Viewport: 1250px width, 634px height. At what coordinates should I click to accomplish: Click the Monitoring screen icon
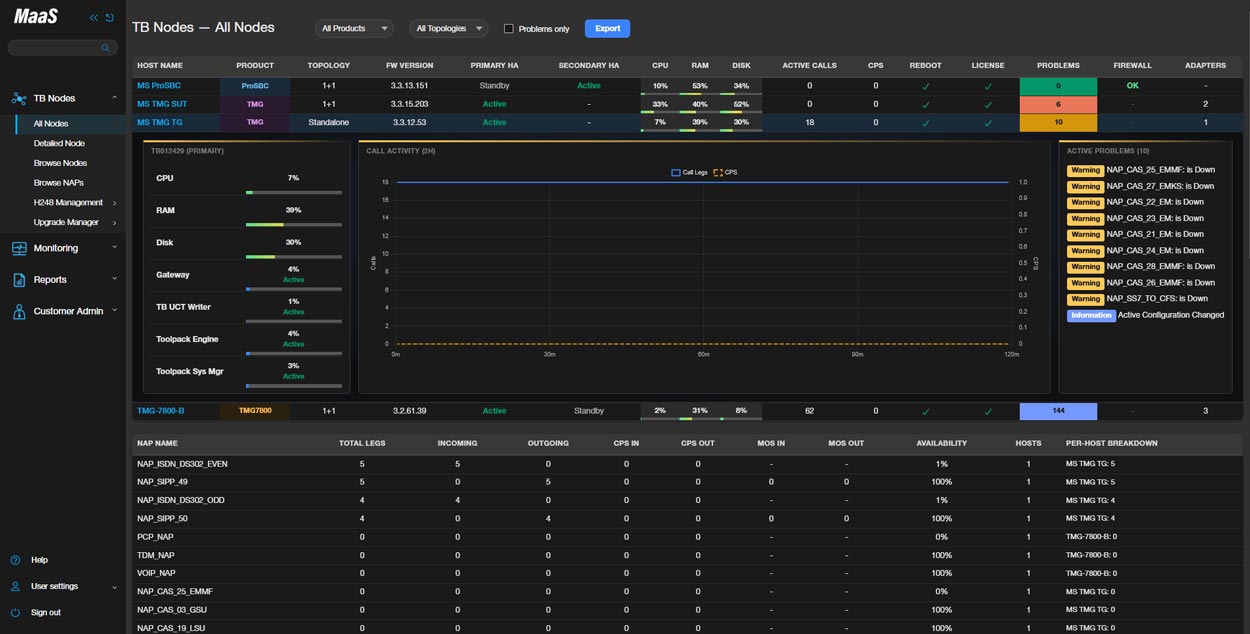19,248
